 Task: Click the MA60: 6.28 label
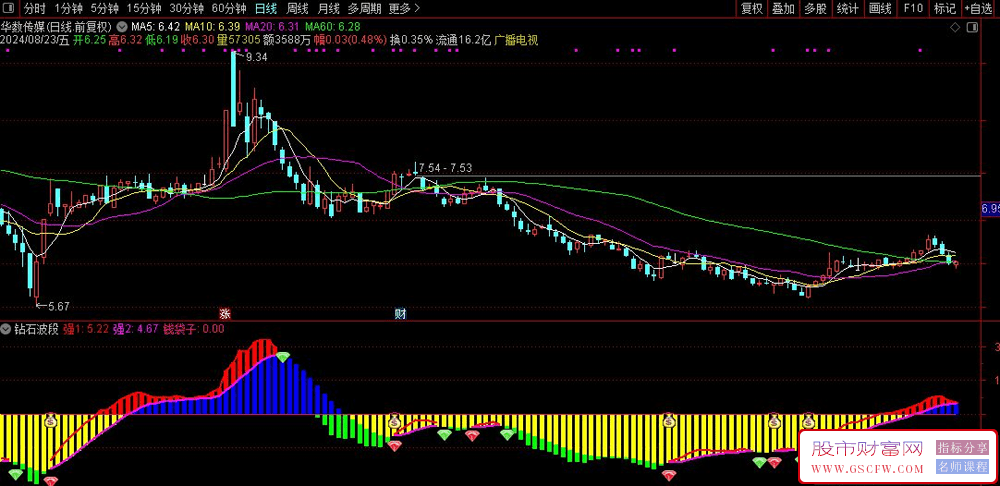click(333, 27)
